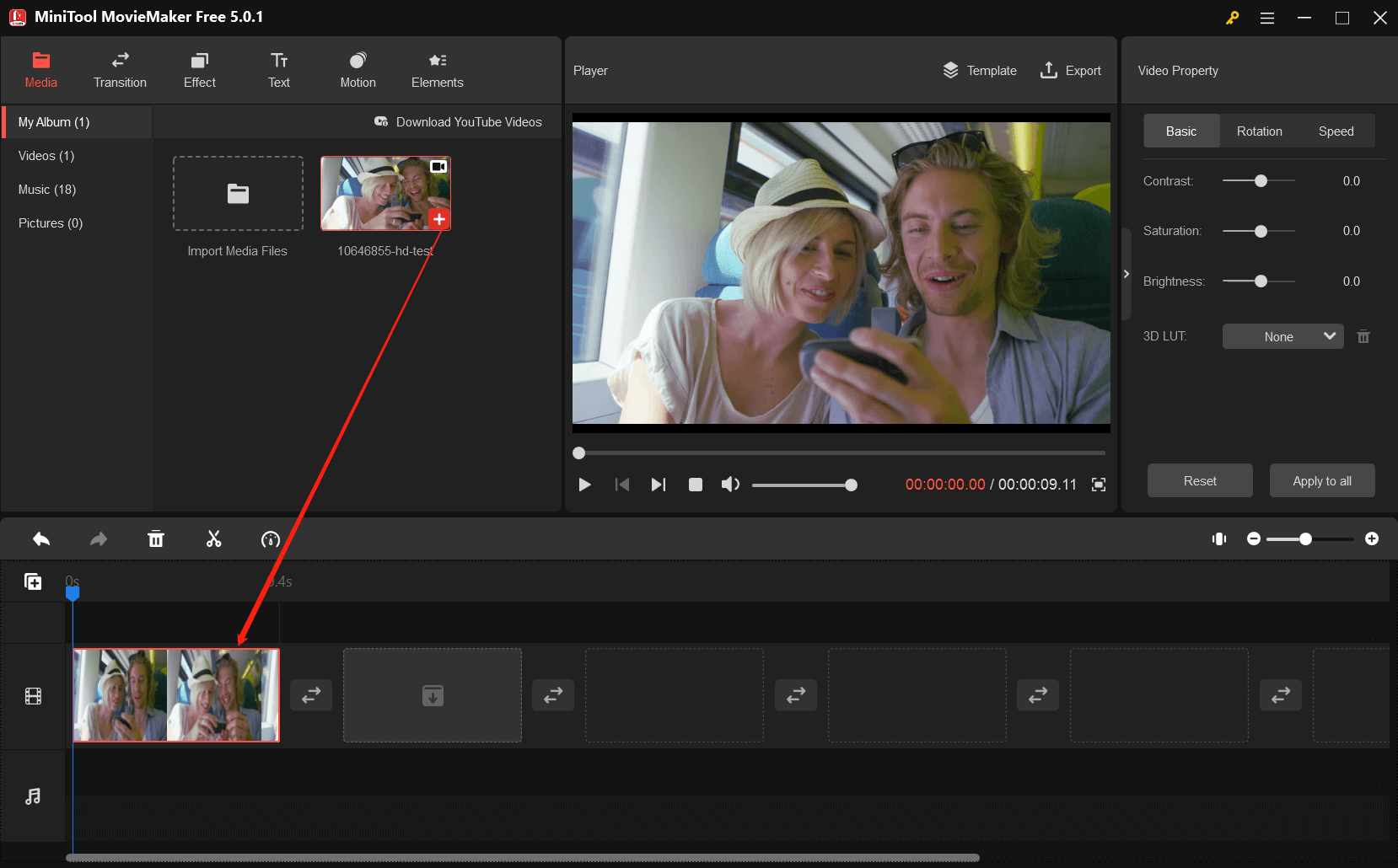Open the Template chooser
The height and width of the screenshot is (868, 1398).
(980, 71)
